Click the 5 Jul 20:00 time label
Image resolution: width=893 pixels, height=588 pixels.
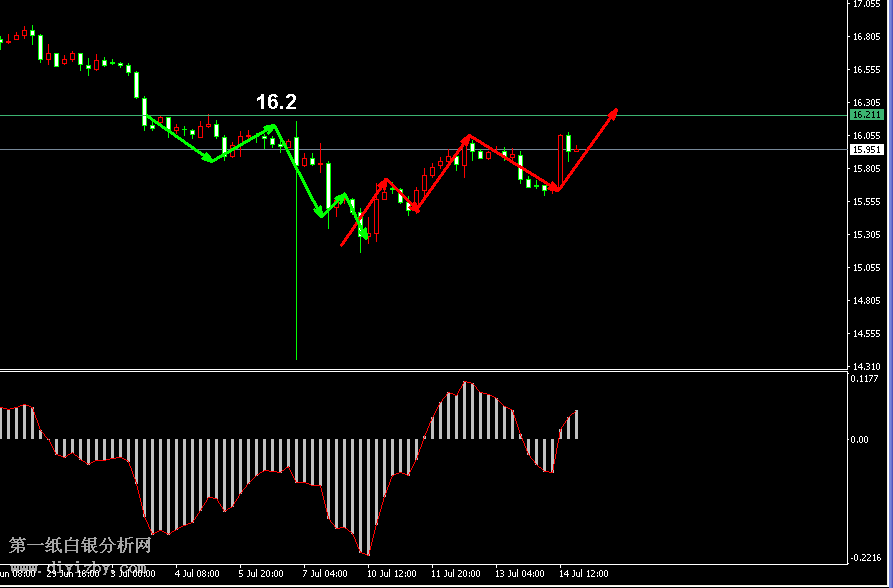[263, 574]
